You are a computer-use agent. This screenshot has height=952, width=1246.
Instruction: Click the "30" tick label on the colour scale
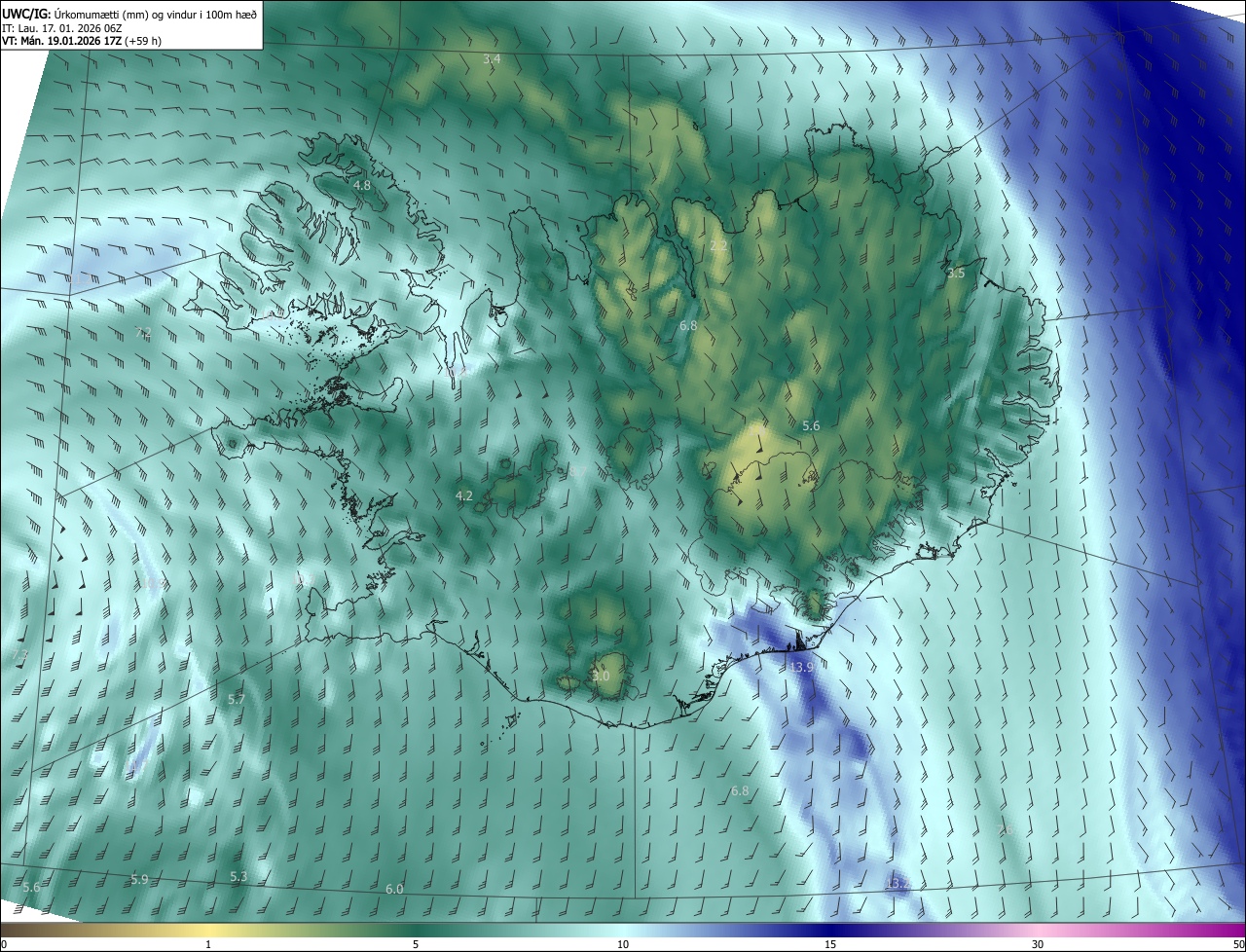click(1038, 944)
